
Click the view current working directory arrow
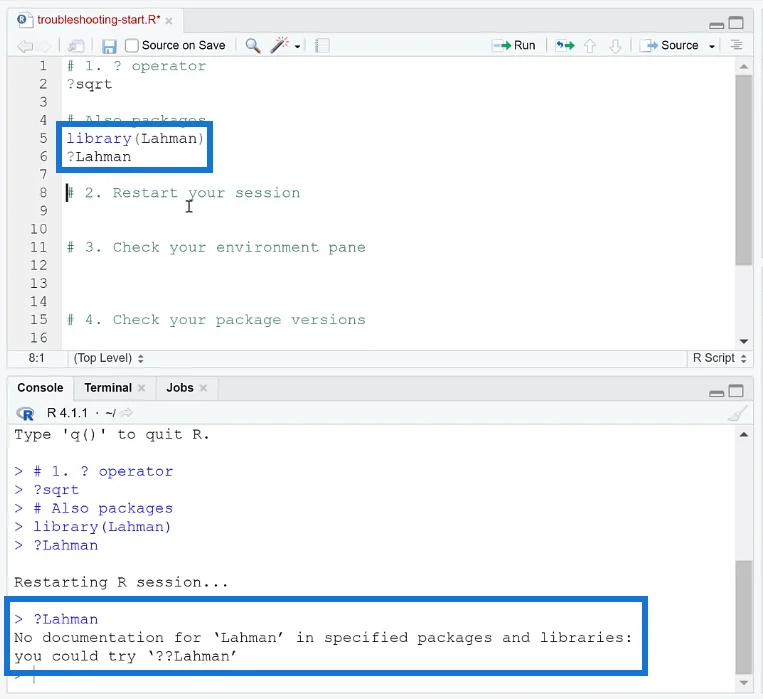[126, 413]
